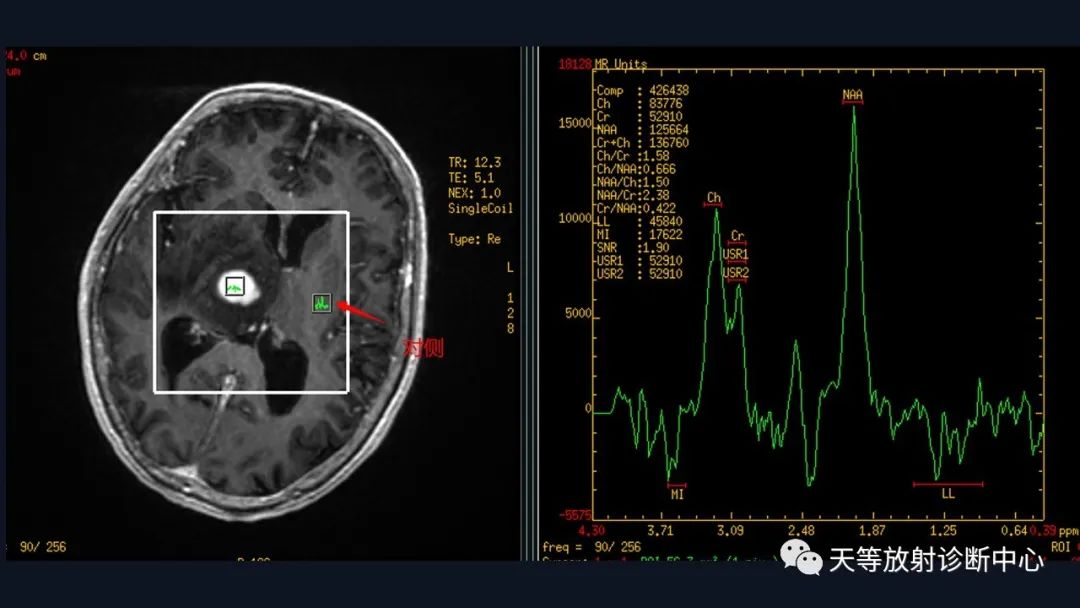Select the LL range marker below the spectrum

click(x=948, y=492)
